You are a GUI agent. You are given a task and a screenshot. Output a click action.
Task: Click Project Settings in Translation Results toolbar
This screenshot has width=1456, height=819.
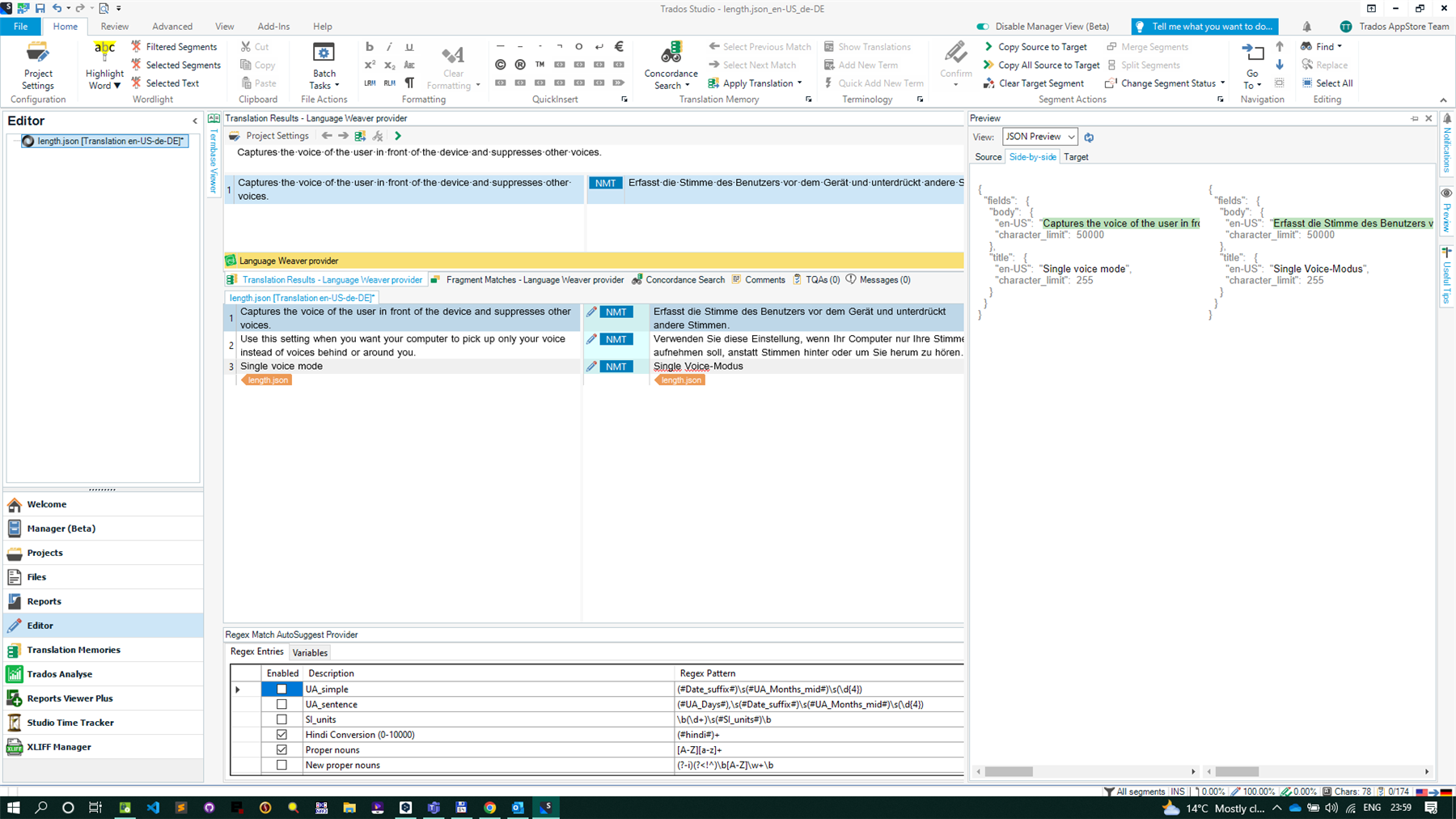(x=269, y=136)
